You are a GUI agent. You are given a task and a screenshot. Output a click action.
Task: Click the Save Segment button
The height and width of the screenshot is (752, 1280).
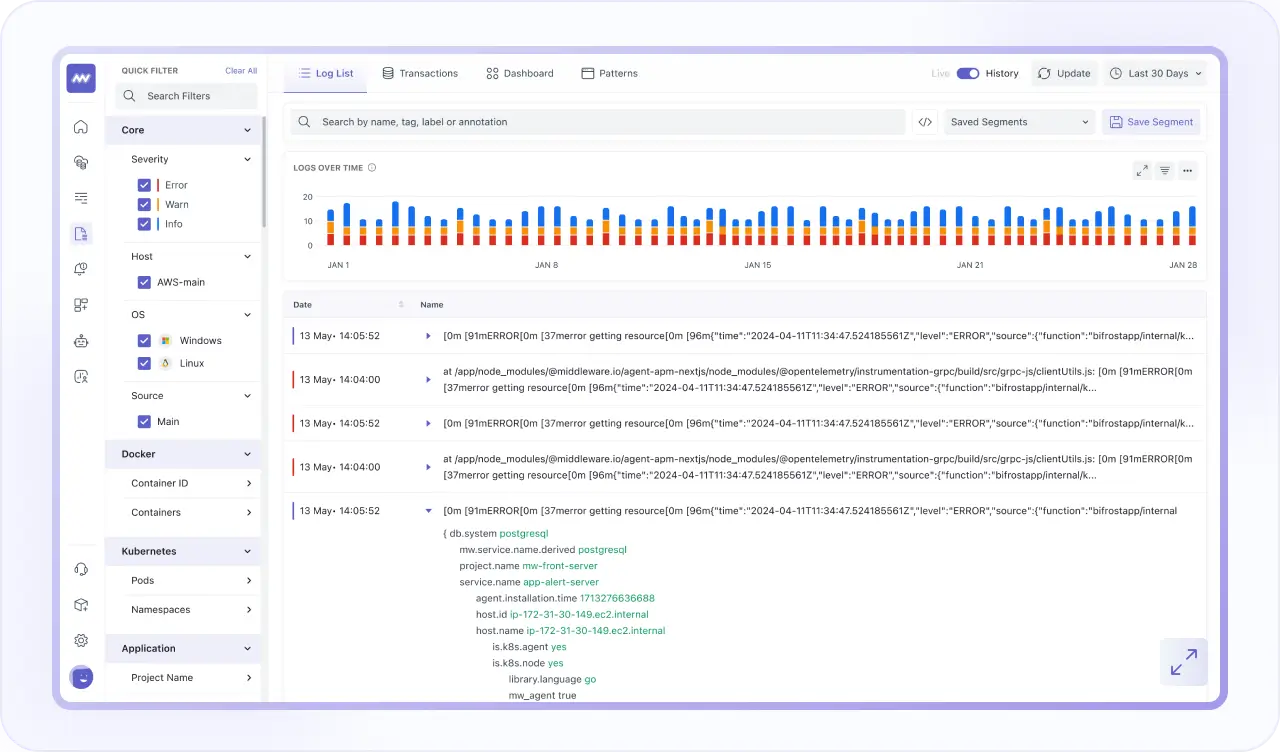pyautogui.click(x=1151, y=121)
